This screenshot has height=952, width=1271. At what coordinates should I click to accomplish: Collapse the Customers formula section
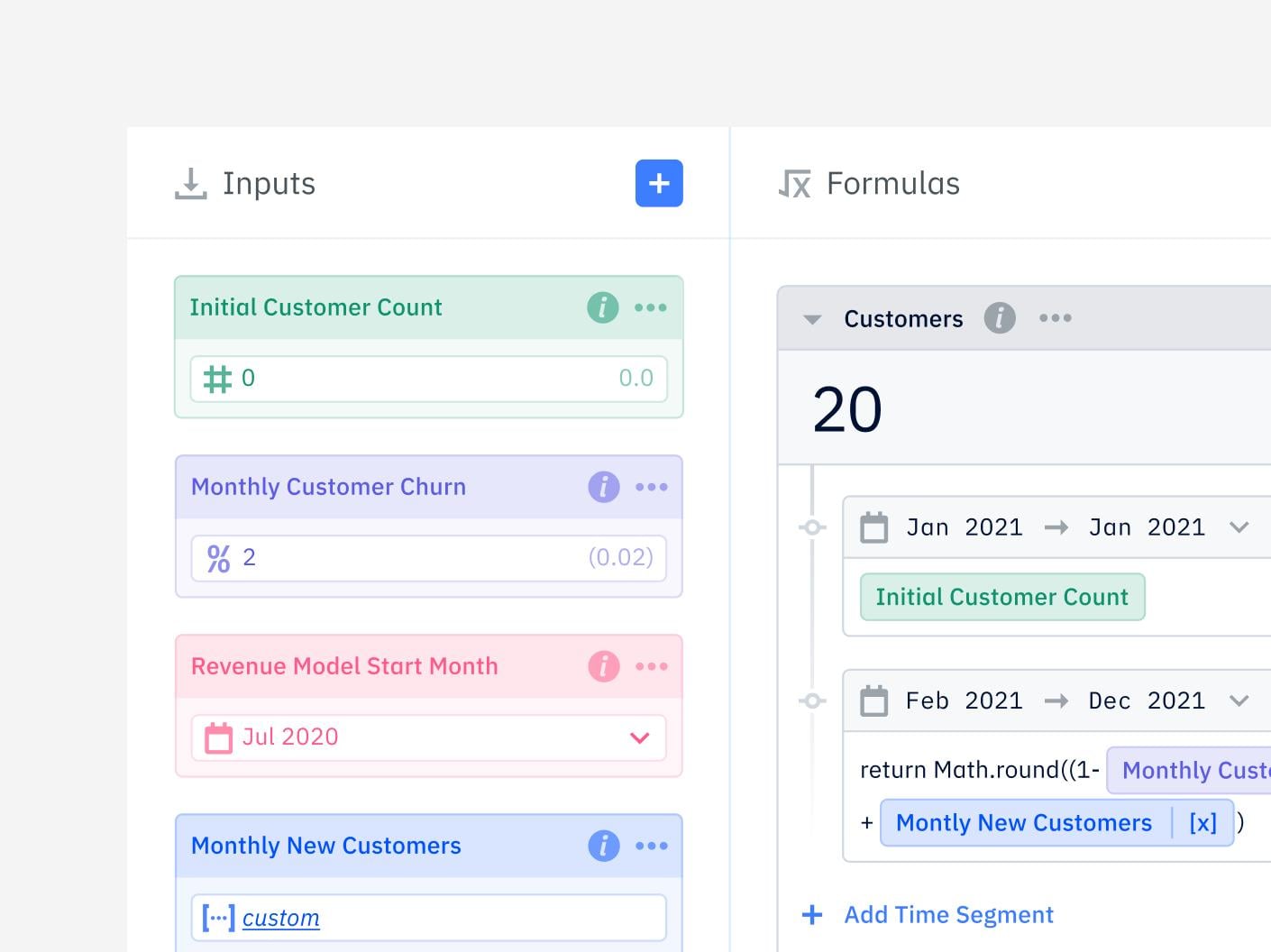[812, 319]
